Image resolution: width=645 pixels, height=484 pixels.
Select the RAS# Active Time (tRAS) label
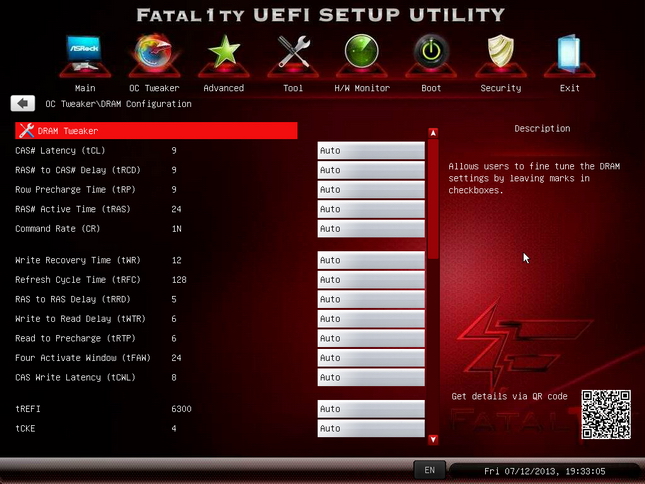(73, 209)
